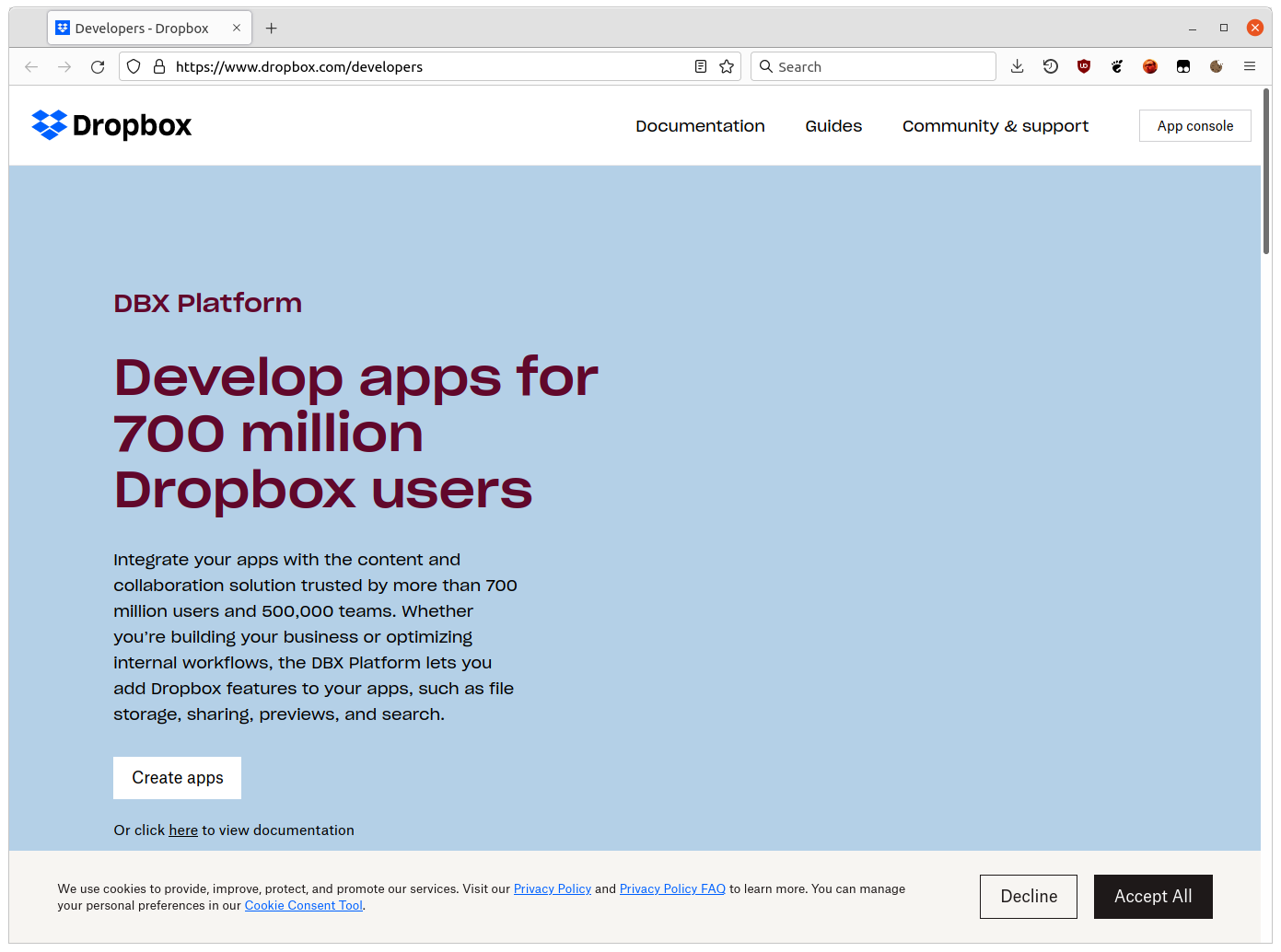
Task: Open the Privacy Policy FAQ link
Action: [x=672, y=889]
